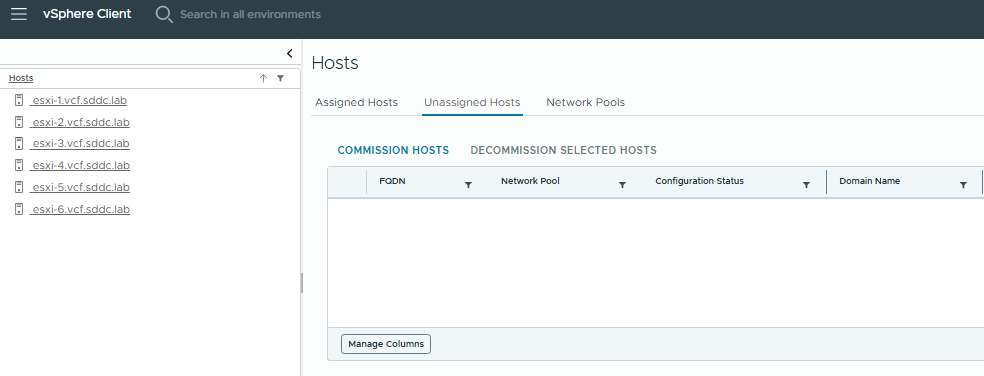Open the Manage Columns button
984x376 pixels.
386,344
